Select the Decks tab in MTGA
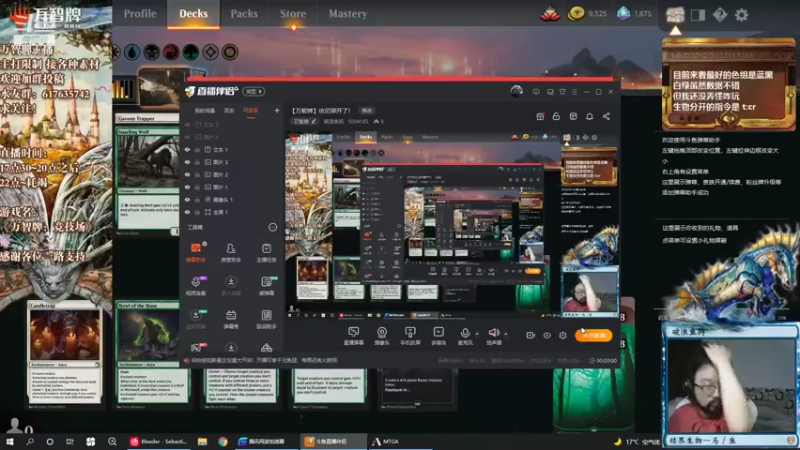Viewport: 800px width, 450px height. [x=193, y=14]
